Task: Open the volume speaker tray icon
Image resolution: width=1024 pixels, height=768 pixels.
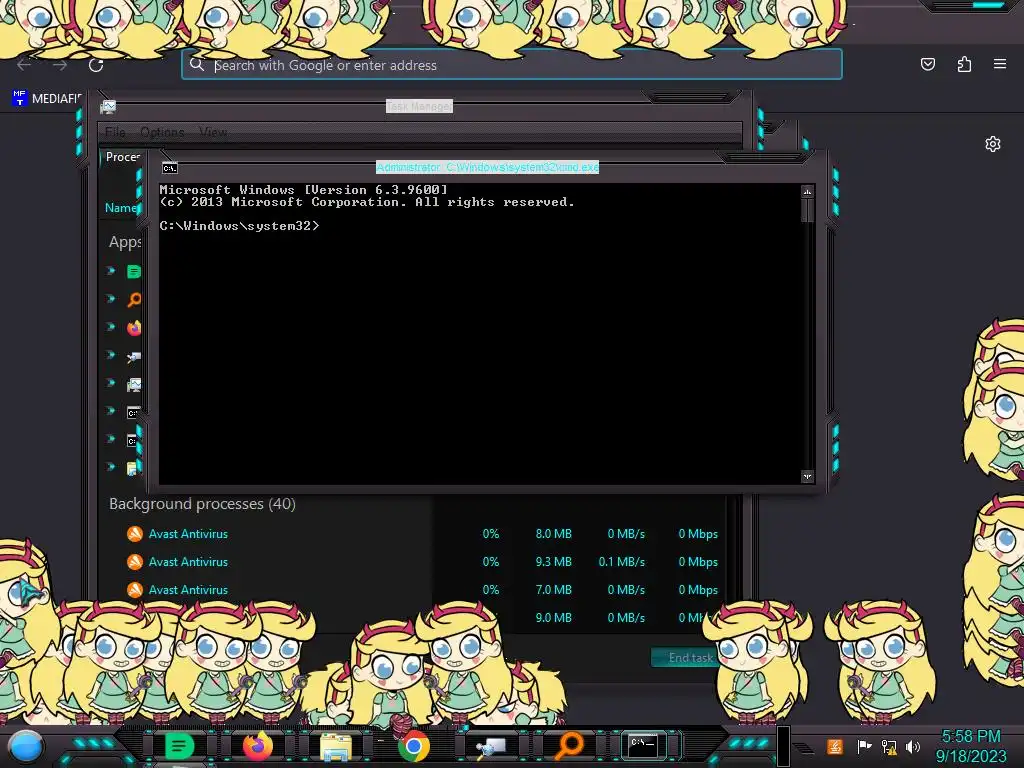Action: [913, 746]
